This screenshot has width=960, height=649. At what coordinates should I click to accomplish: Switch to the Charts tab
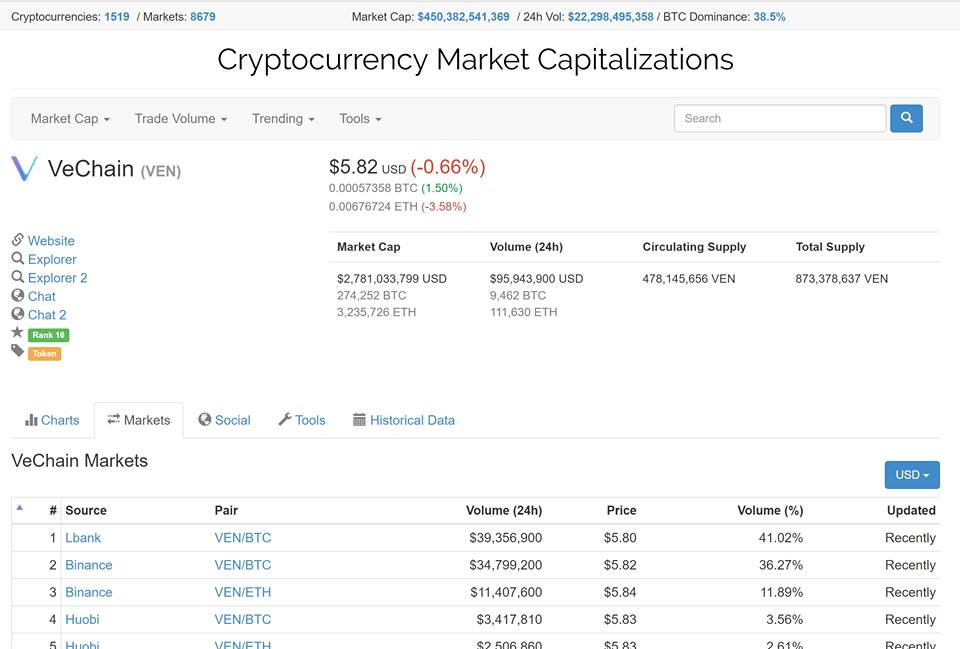tap(52, 420)
